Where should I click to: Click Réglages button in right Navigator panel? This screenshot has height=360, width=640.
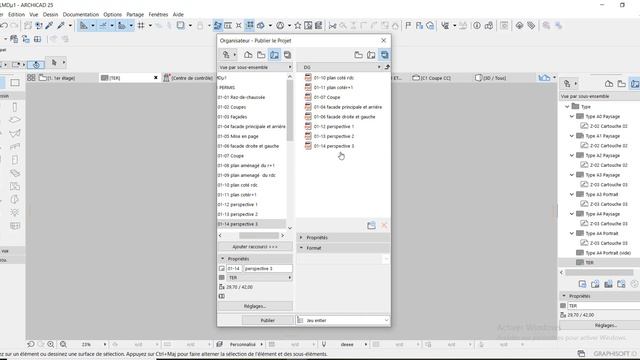[605, 325]
